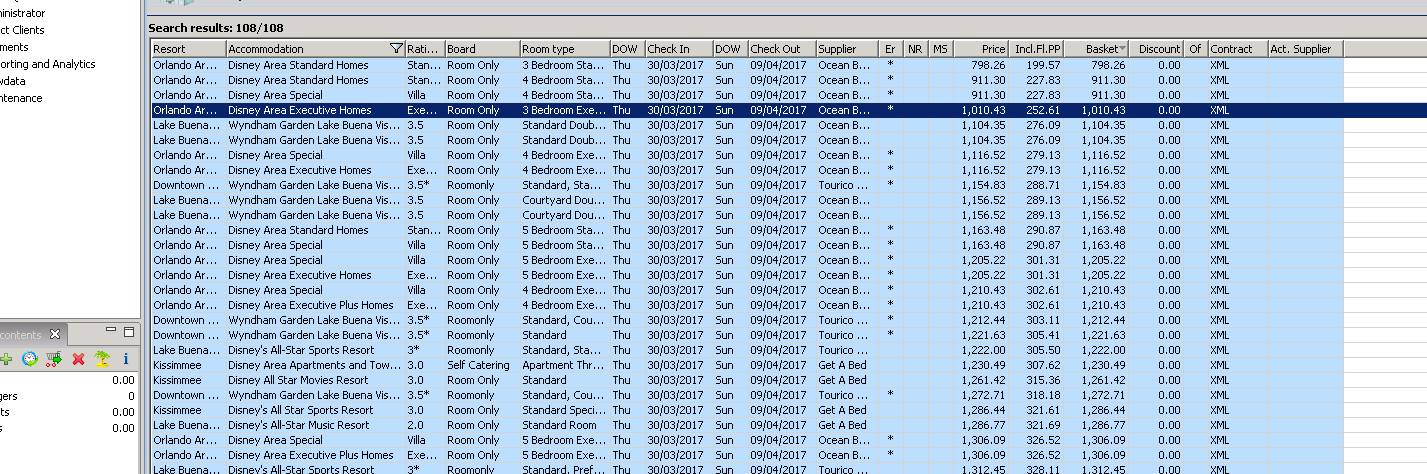This screenshot has width=1427, height=474.
Task: Click the Incl.Fl.PP value 288.71
Action: tap(1043, 185)
